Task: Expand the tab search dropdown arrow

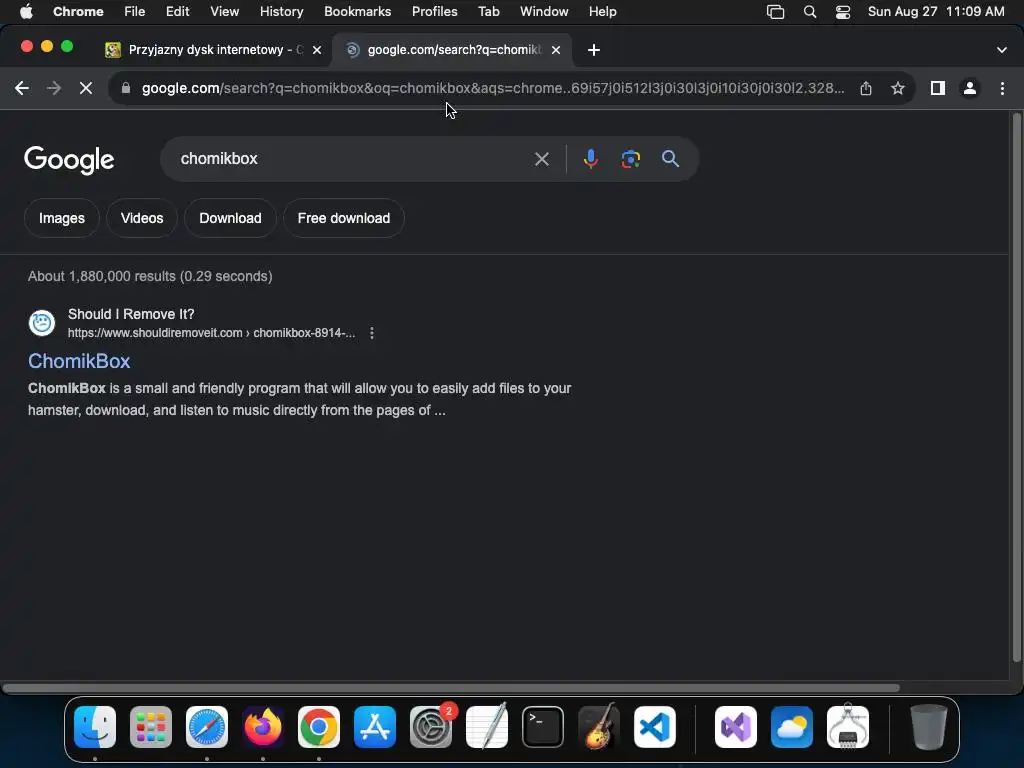Action: click(x=1002, y=50)
